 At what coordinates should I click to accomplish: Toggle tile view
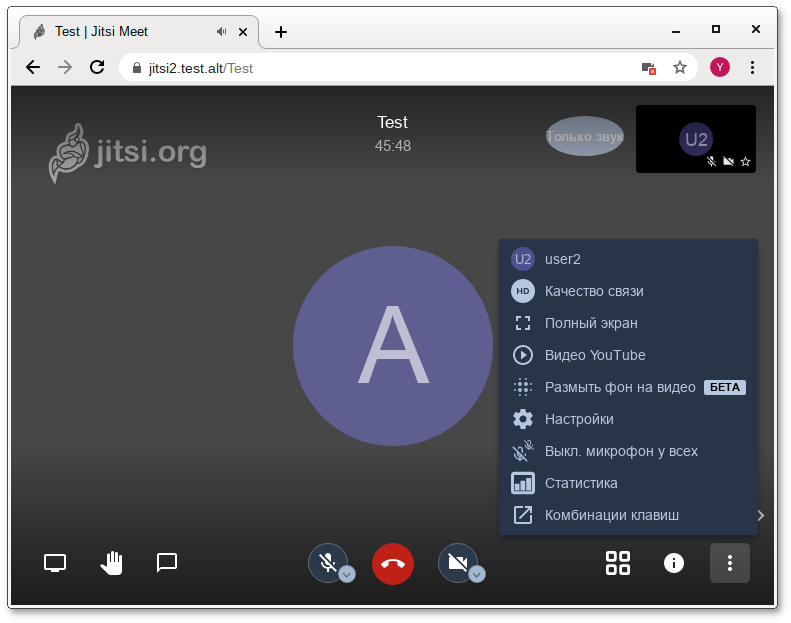tap(617, 563)
